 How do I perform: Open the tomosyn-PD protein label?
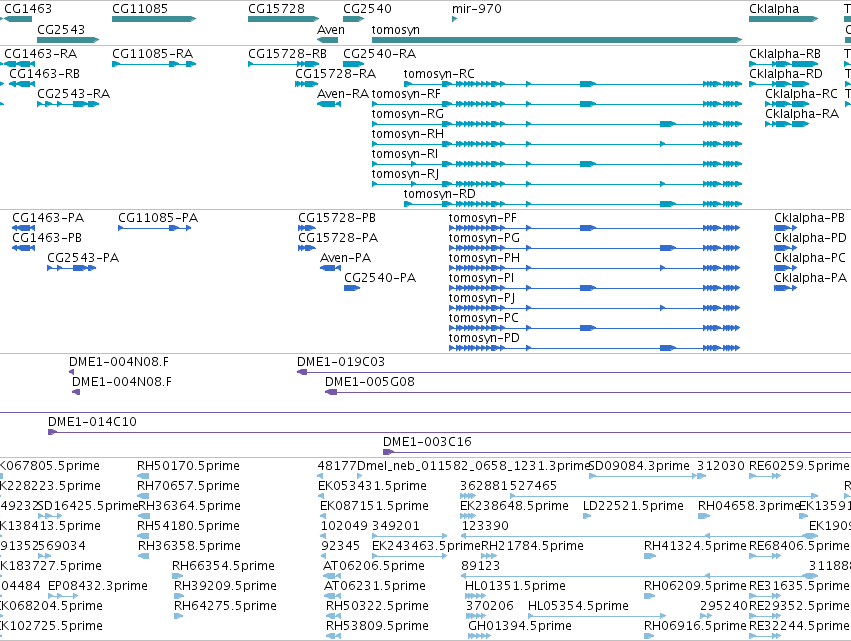click(484, 338)
